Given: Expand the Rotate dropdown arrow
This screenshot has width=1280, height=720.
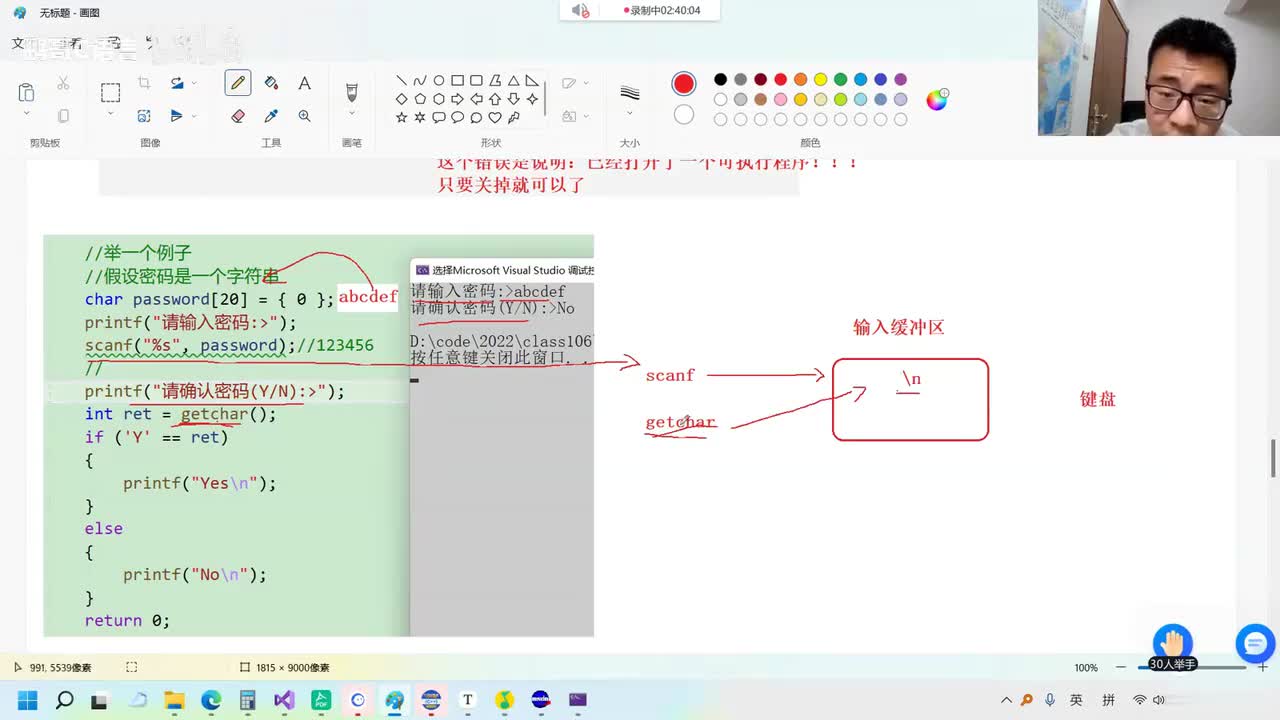Looking at the screenshot, I should tap(194, 83).
